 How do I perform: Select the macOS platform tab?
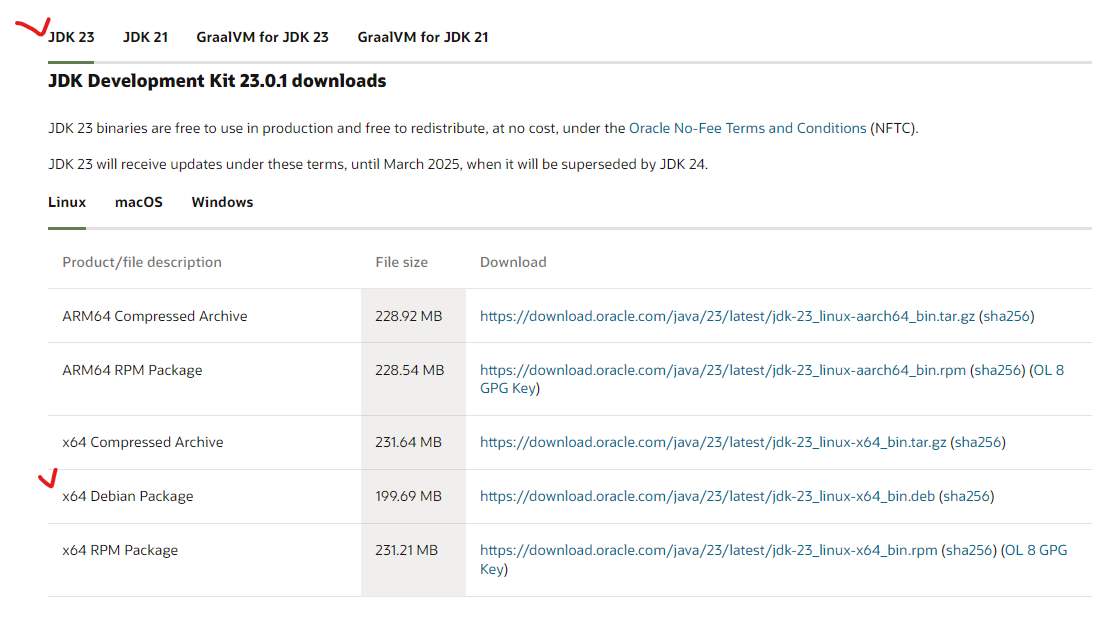(139, 202)
